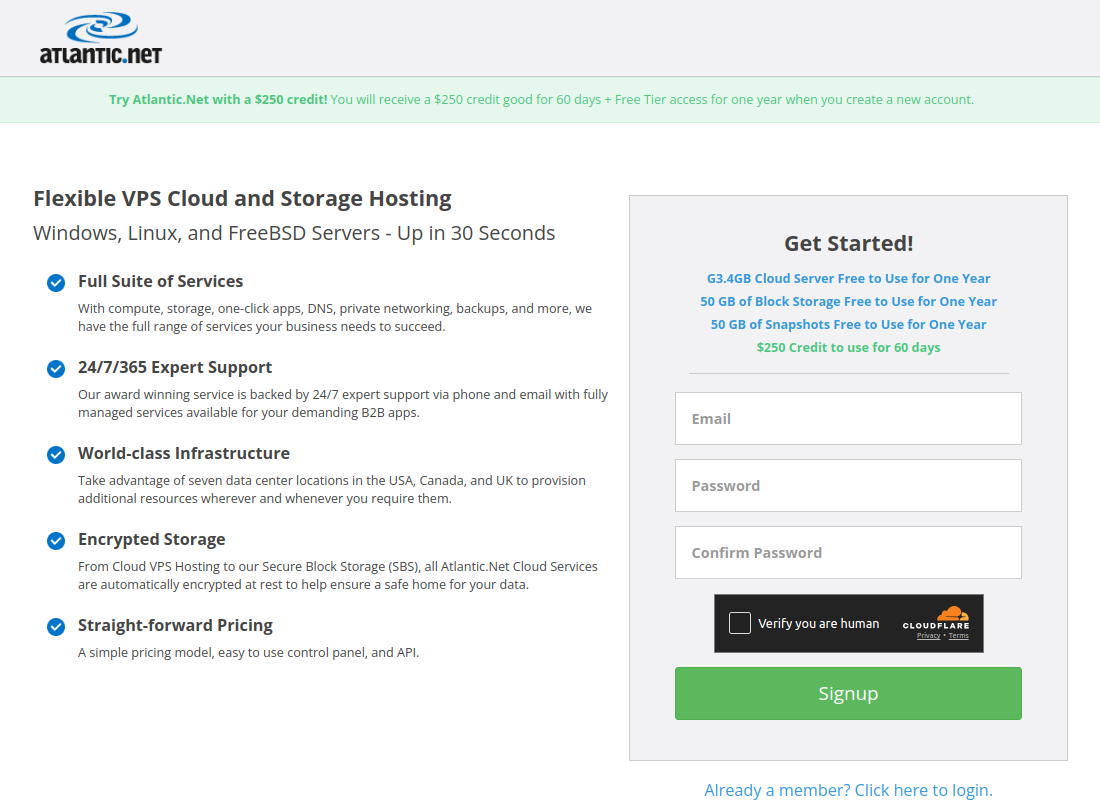Click checkmark icon beside Full Suite of Services
The image size is (1100, 804).
(56, 283)
